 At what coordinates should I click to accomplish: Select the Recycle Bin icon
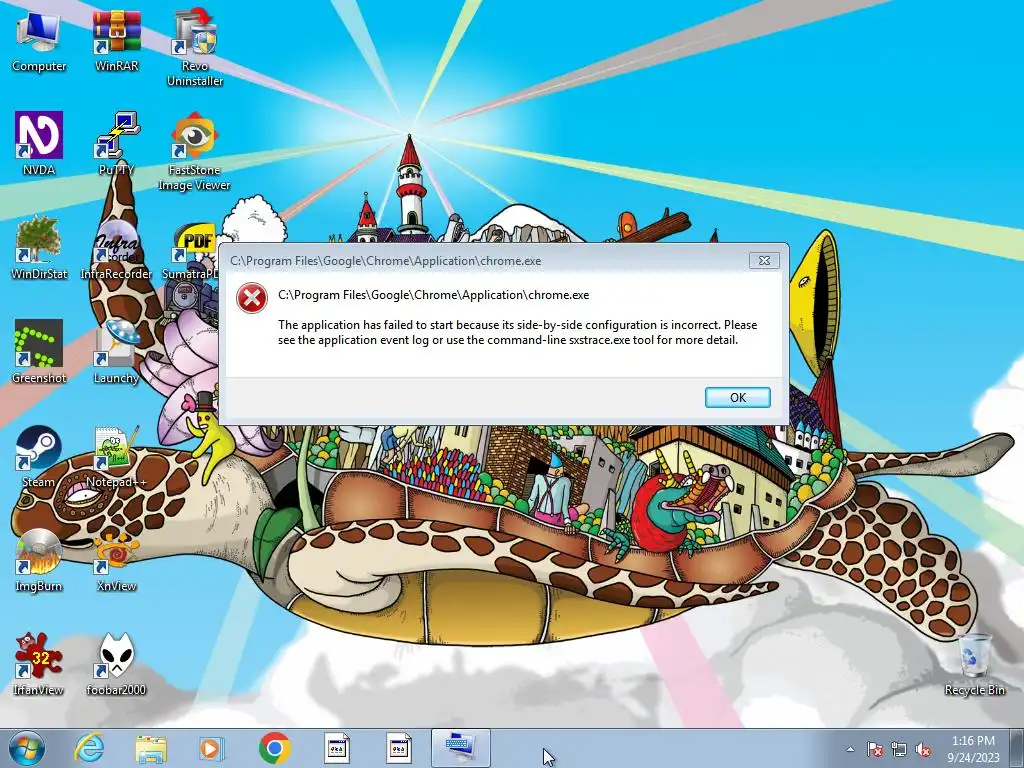click(x=974, y=664)
